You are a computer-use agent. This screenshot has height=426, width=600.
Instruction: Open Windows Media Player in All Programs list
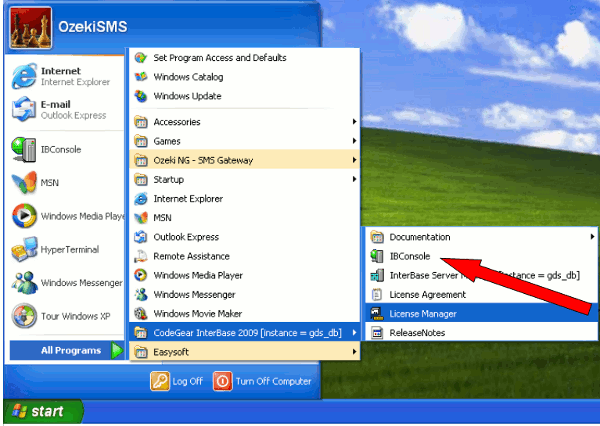(x=245, y=275)
